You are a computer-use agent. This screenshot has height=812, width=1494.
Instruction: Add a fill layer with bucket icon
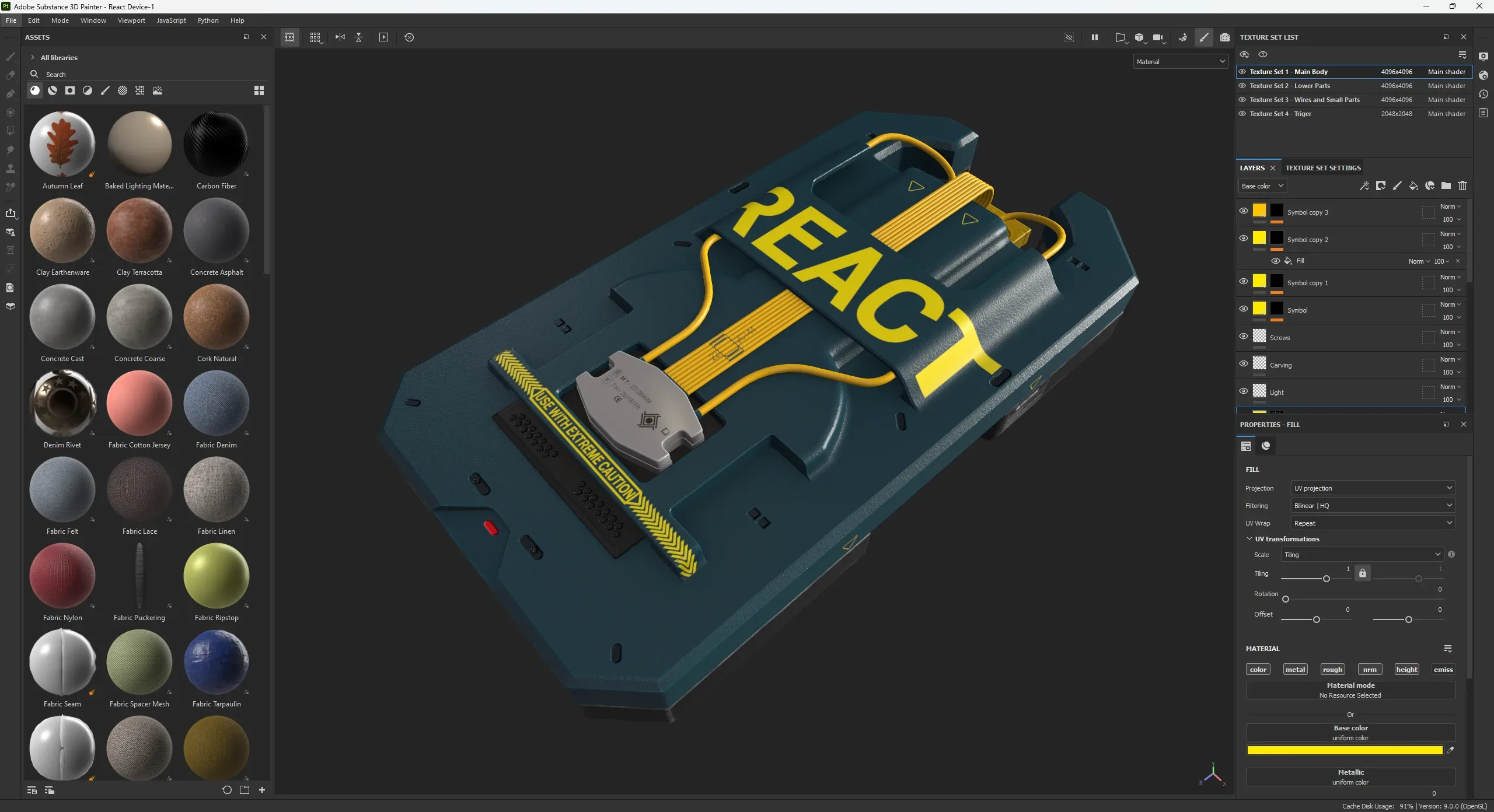click(1413, 186)
